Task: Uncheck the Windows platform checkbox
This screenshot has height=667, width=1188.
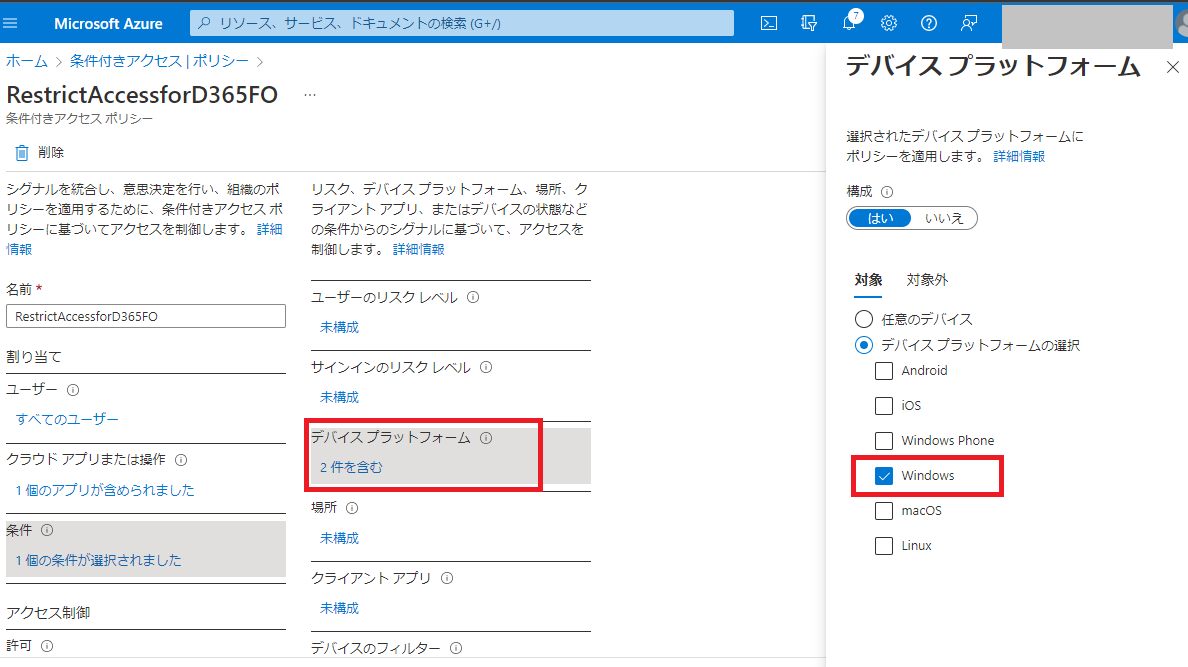Action: [x=883, y=476]
